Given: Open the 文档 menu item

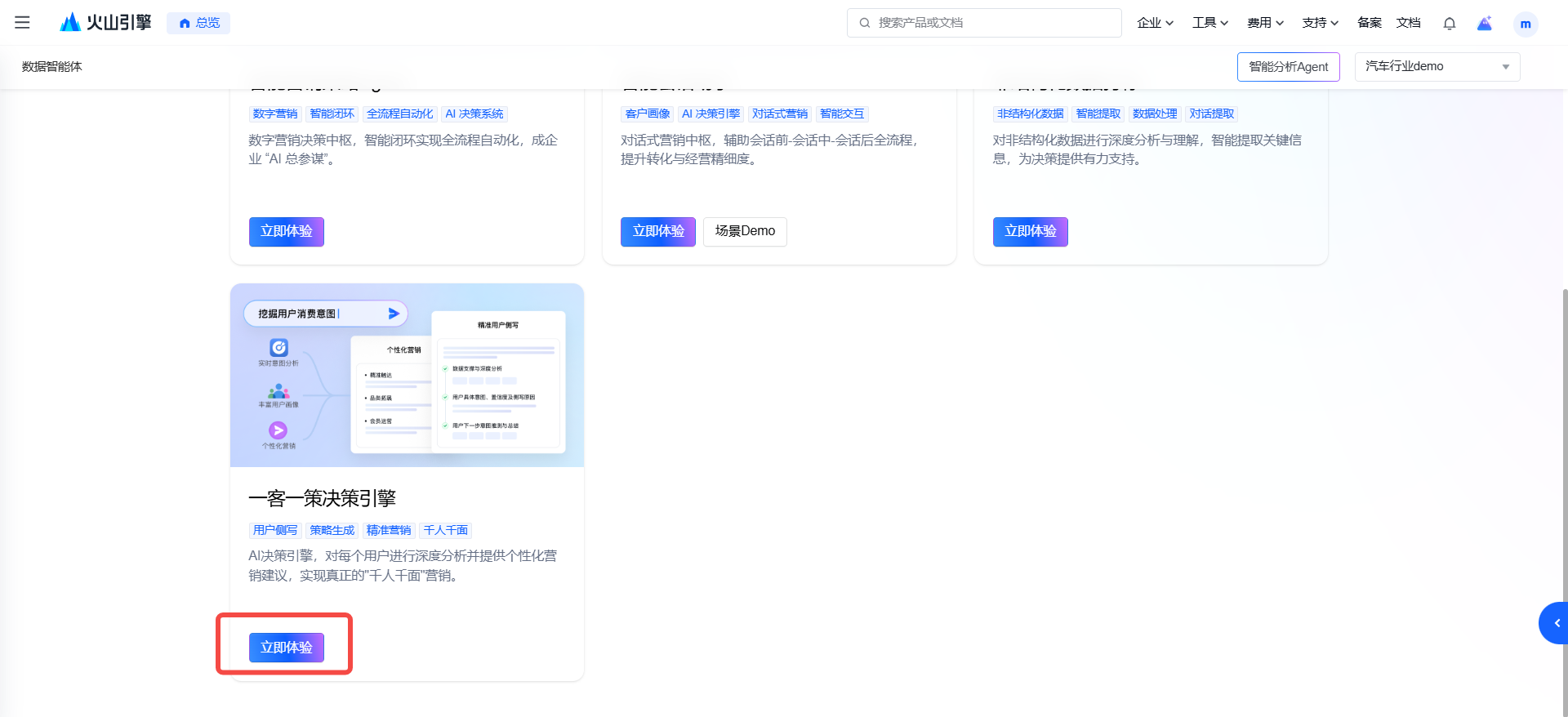Looking at the screenshot, I should [1408, 23].
